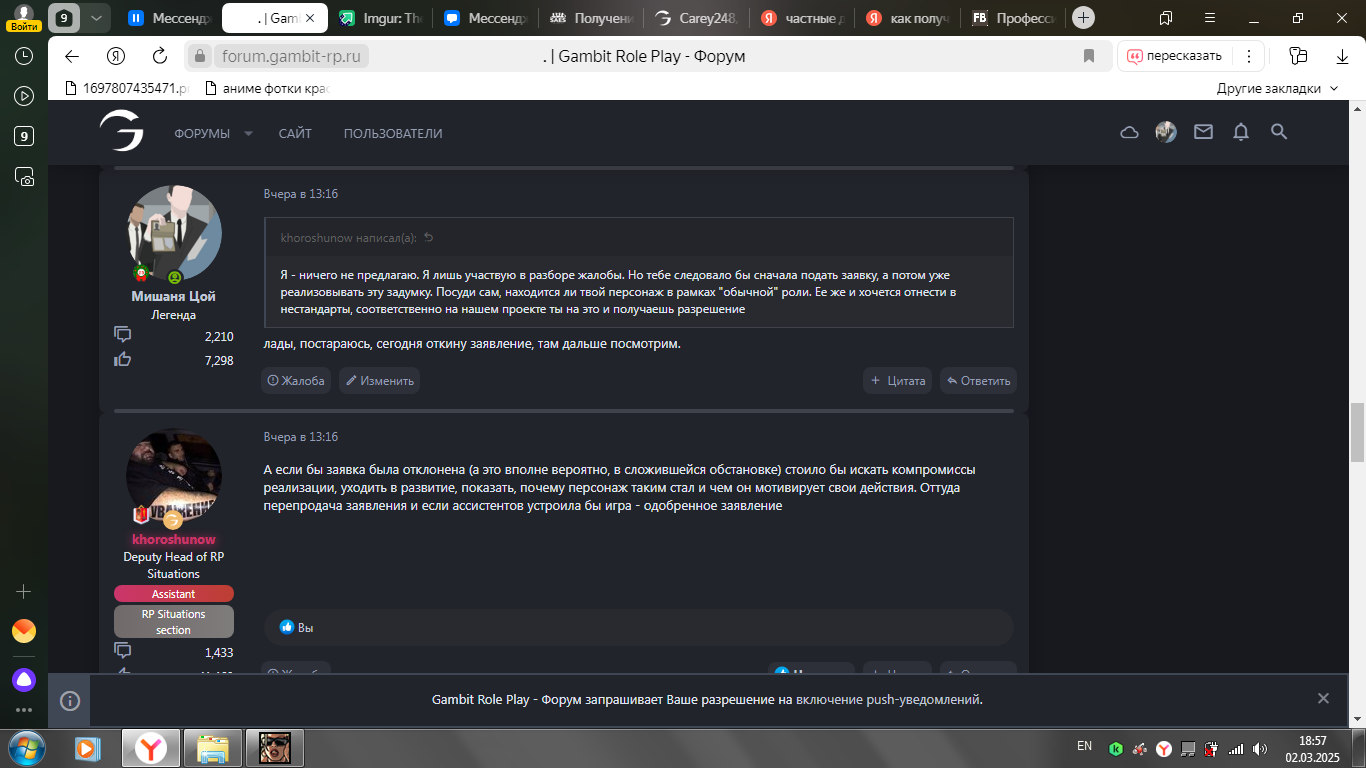Open the ПОЛЬЗОВАТЕЛИ menu item
Screen dimensions: 1366x768
point(392,134)
